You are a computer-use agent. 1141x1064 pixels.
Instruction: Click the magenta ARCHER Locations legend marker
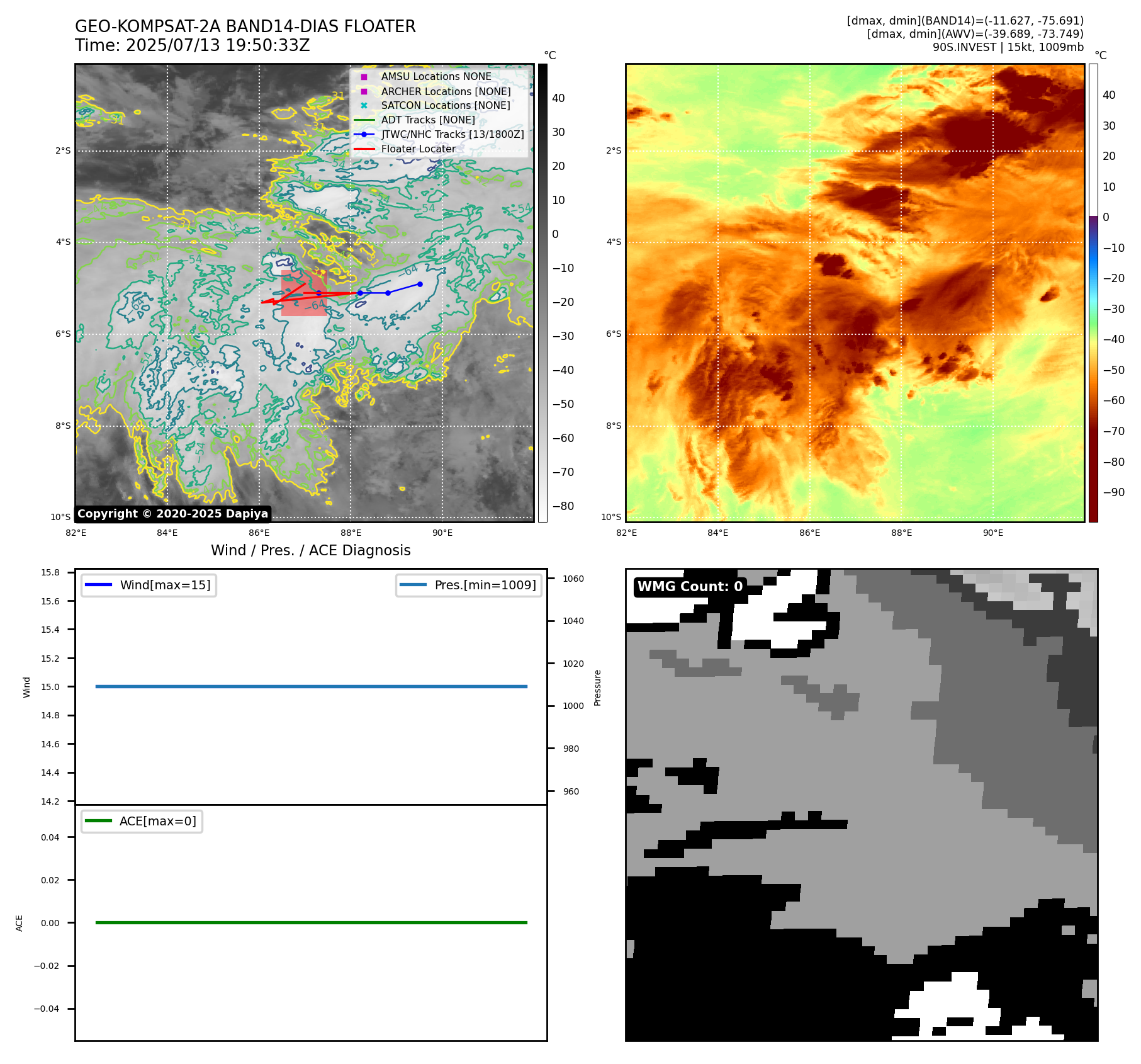[x=364, y=91]
